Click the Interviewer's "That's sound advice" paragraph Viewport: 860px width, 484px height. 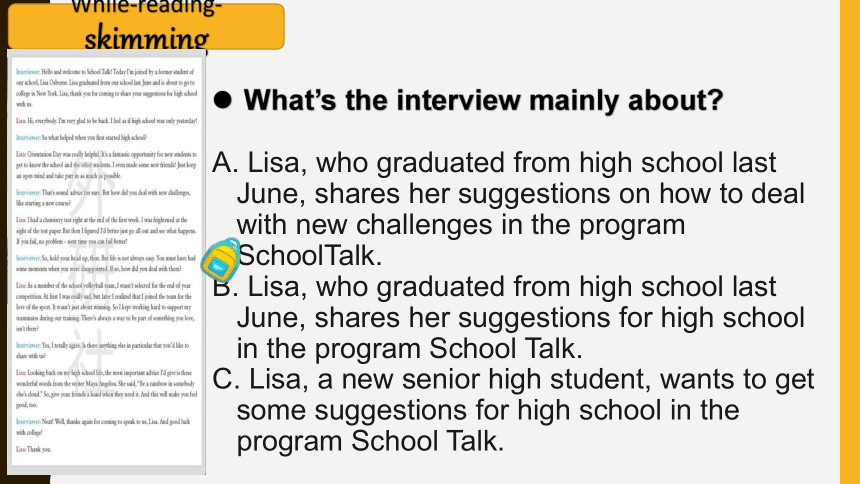pyautogui.click(x=104, y=198)
